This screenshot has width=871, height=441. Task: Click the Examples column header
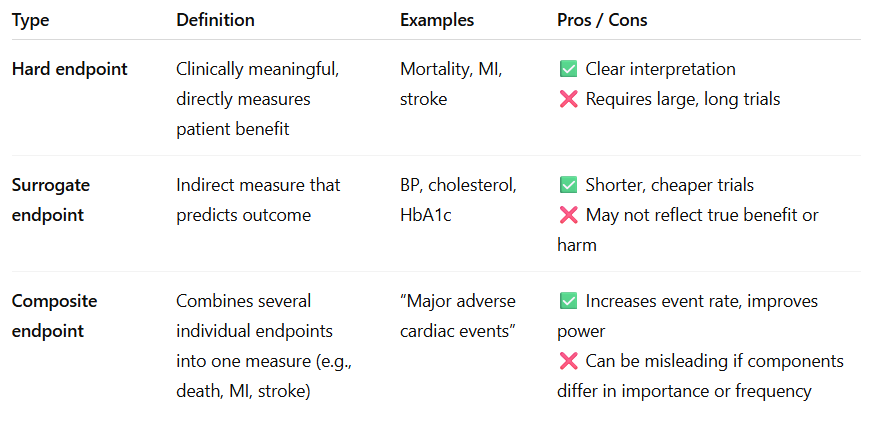click(437, 20)
